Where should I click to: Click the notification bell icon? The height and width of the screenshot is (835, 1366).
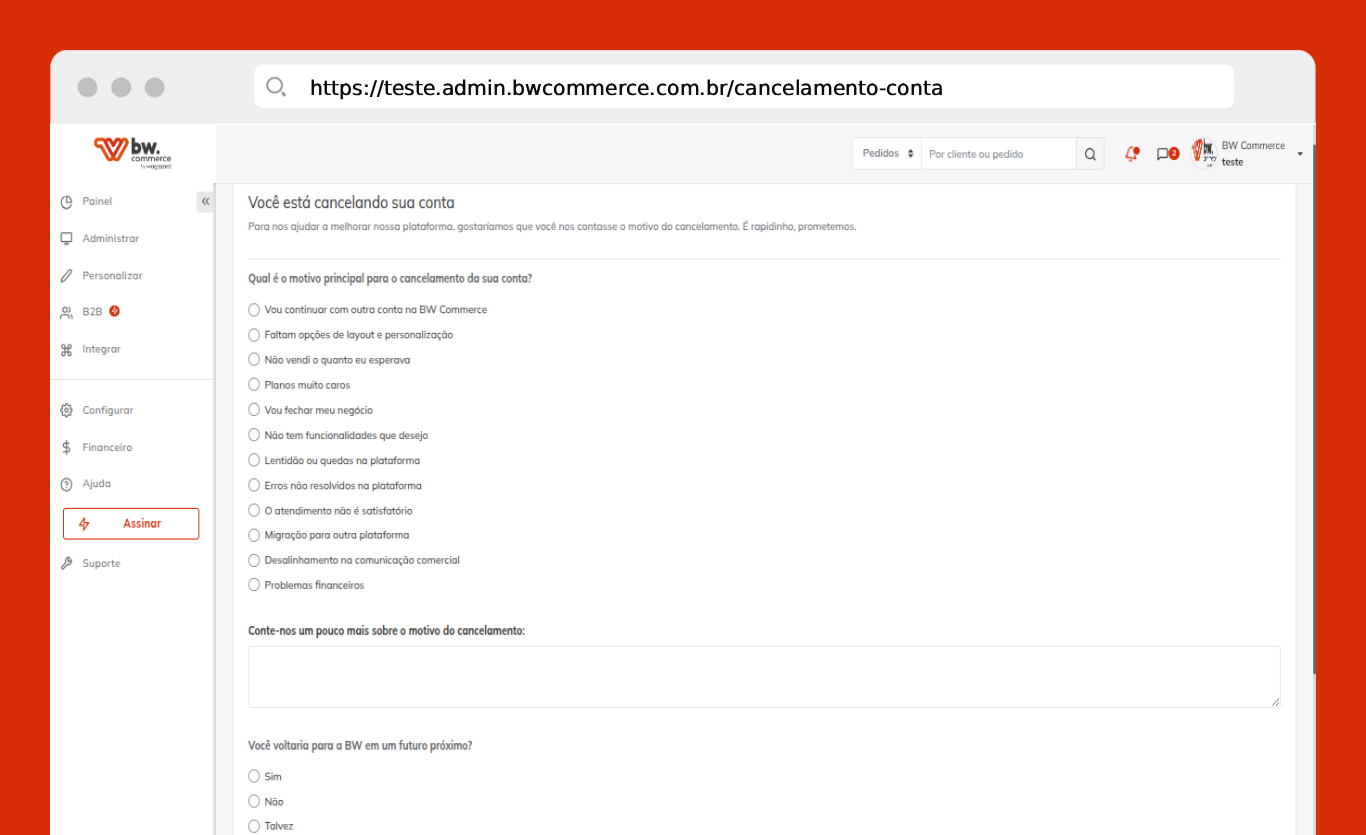[x=1131, y=154]
